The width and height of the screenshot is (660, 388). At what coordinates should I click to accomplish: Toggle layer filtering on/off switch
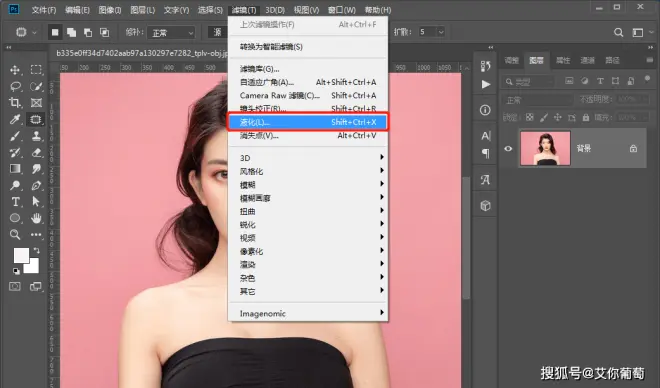(647, 79)
